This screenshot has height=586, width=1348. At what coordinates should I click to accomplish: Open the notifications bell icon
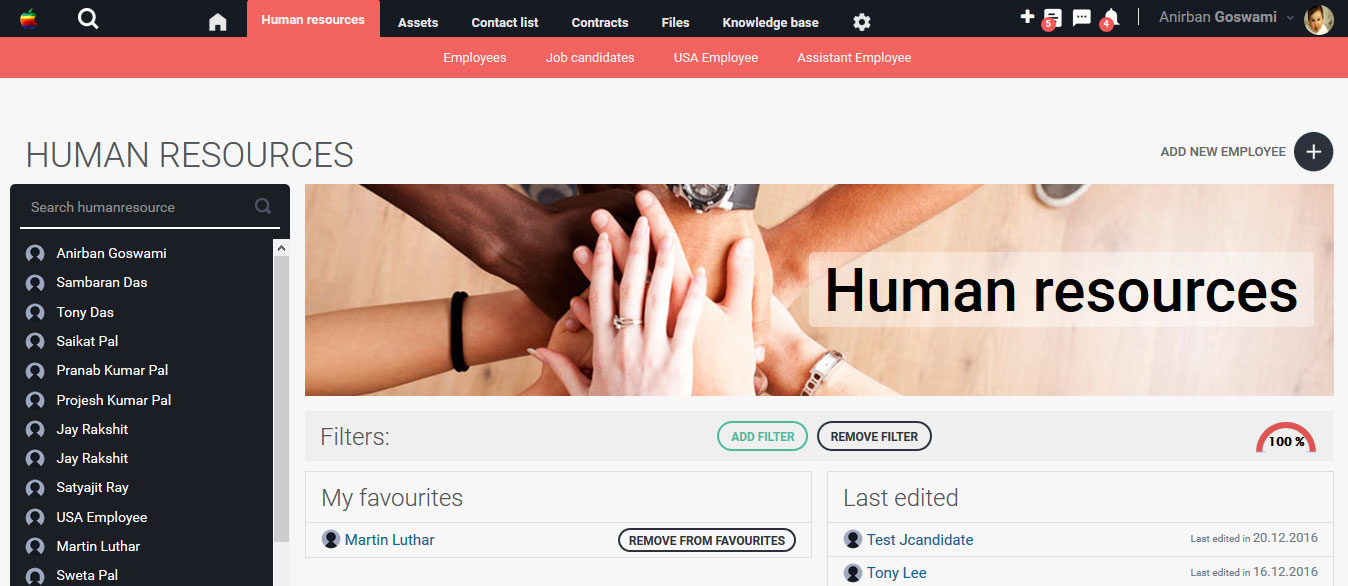[x=1110, y=18]
